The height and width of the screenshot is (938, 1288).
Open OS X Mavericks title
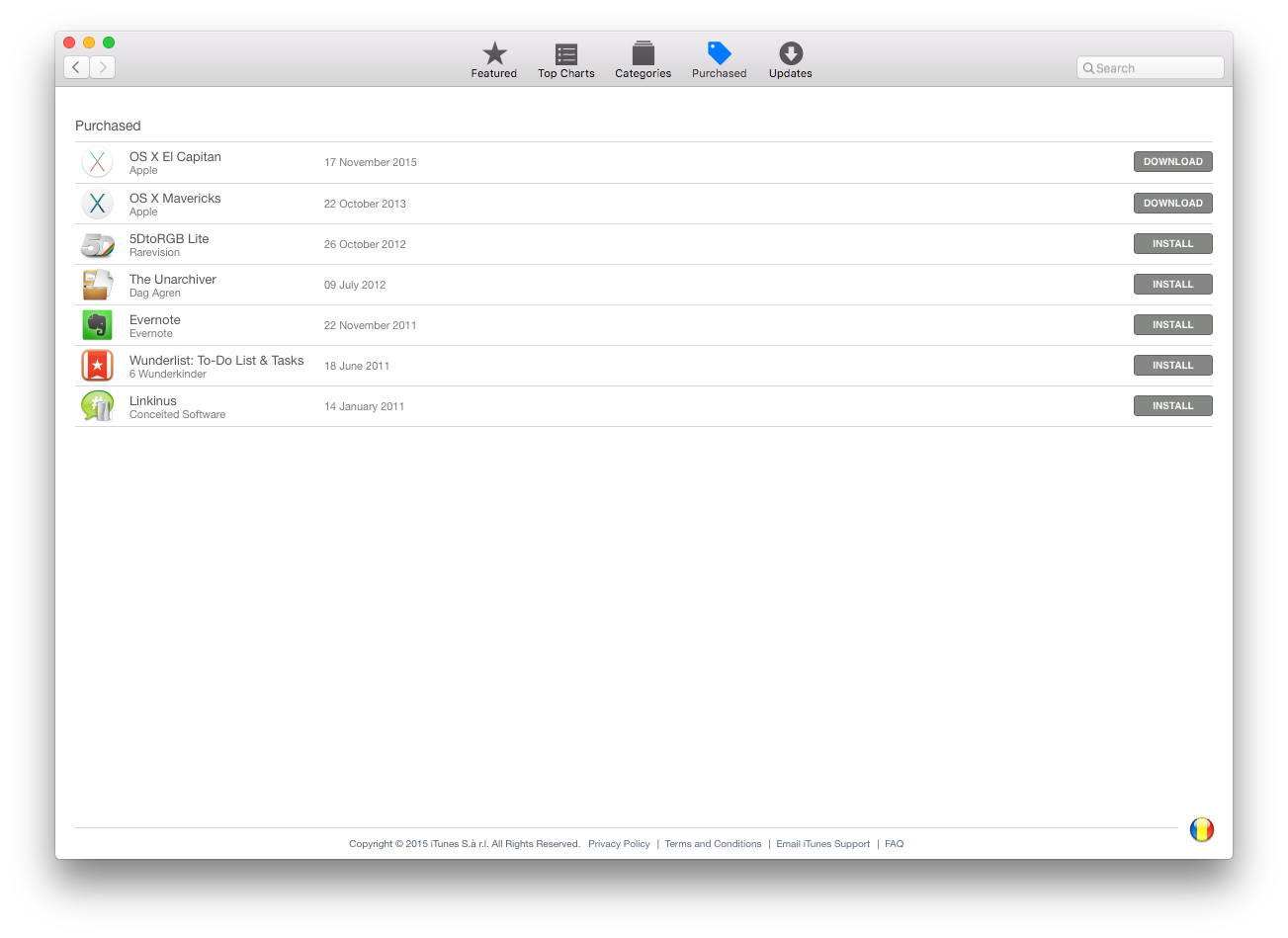click(x=175, y=199)
